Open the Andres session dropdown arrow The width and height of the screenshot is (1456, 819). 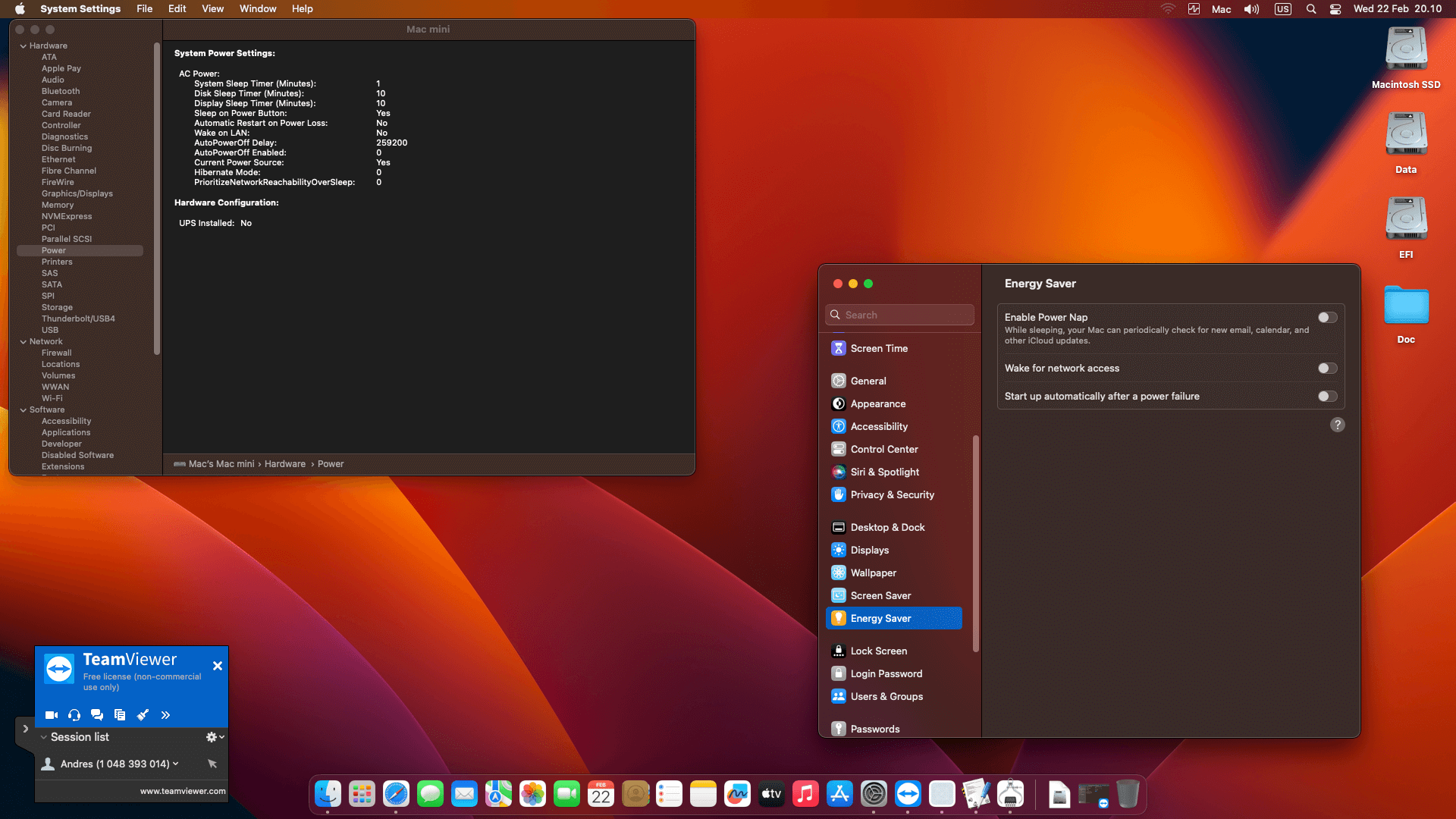click(x=176, y=764)
